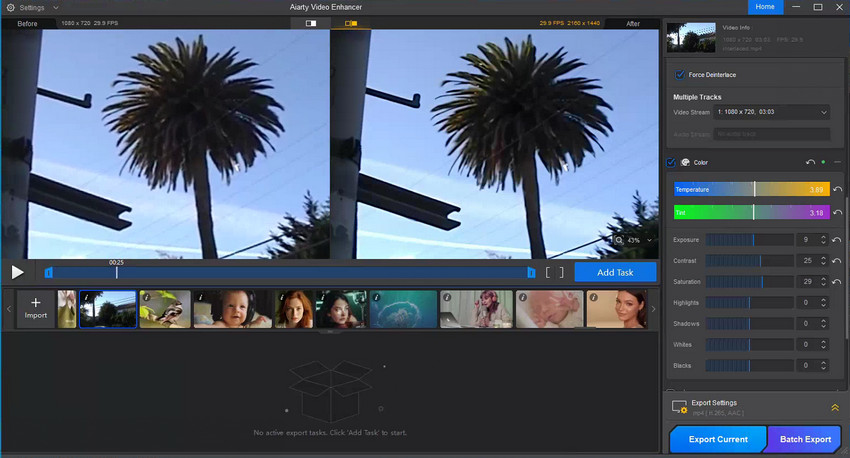850x458 pixels.
Task: Select the baby with headphones thumbnail
Action: pyautogui.click(x=233, y=309)
